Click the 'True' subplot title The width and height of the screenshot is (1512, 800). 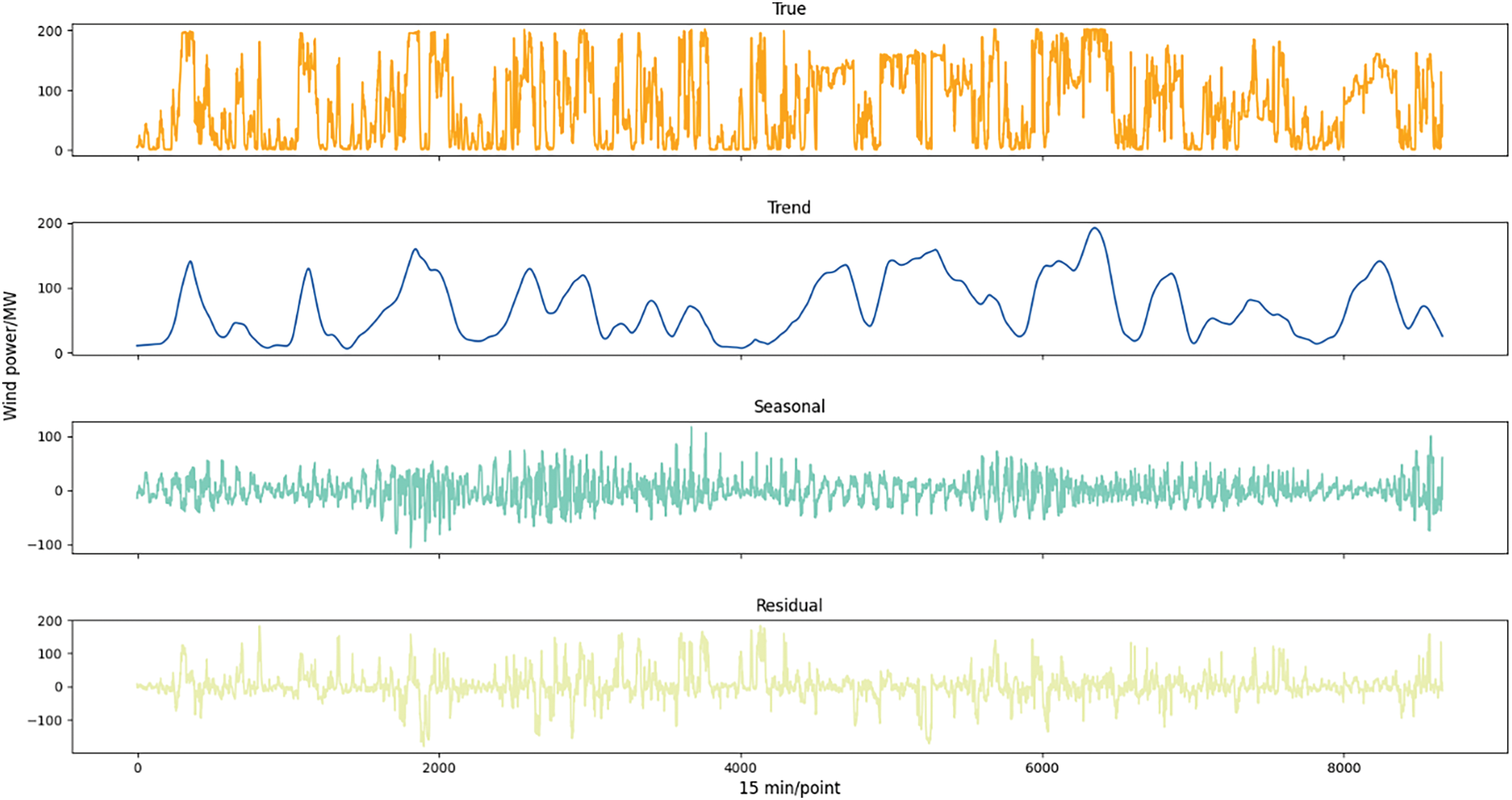click(x=788, y=9)
